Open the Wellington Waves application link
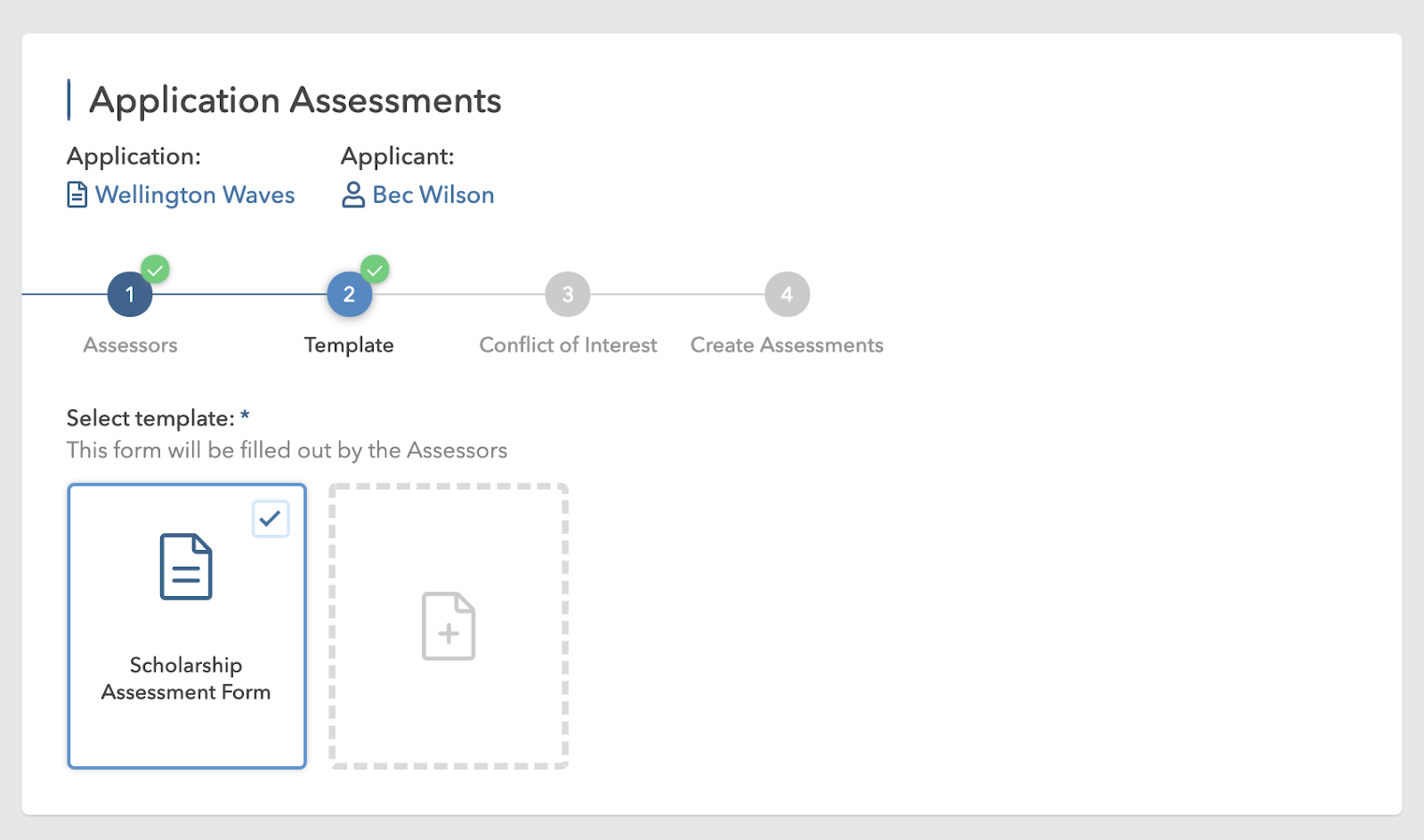 point(195,195)
